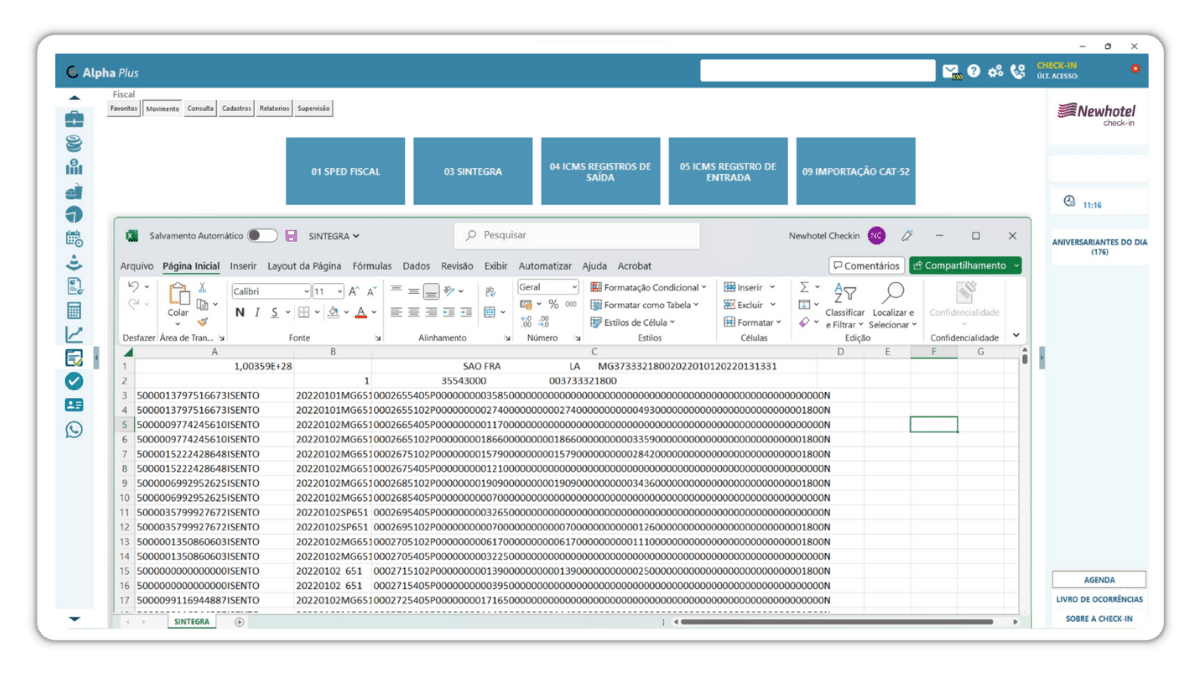The height and width of the screenshot is (675, 1200).
Task: Expand Formatação Condicional dropdown
Action: [648, 287]
